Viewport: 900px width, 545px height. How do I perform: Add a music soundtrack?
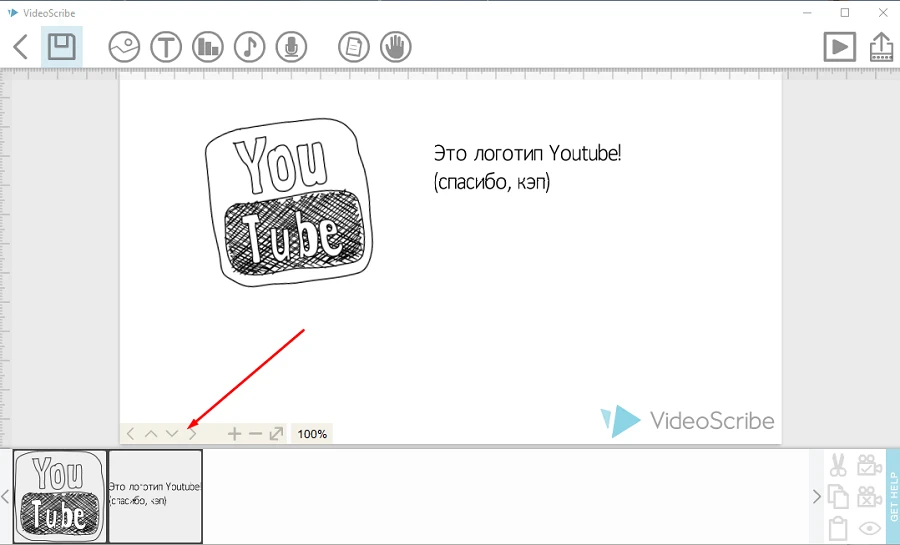[250, 46]
